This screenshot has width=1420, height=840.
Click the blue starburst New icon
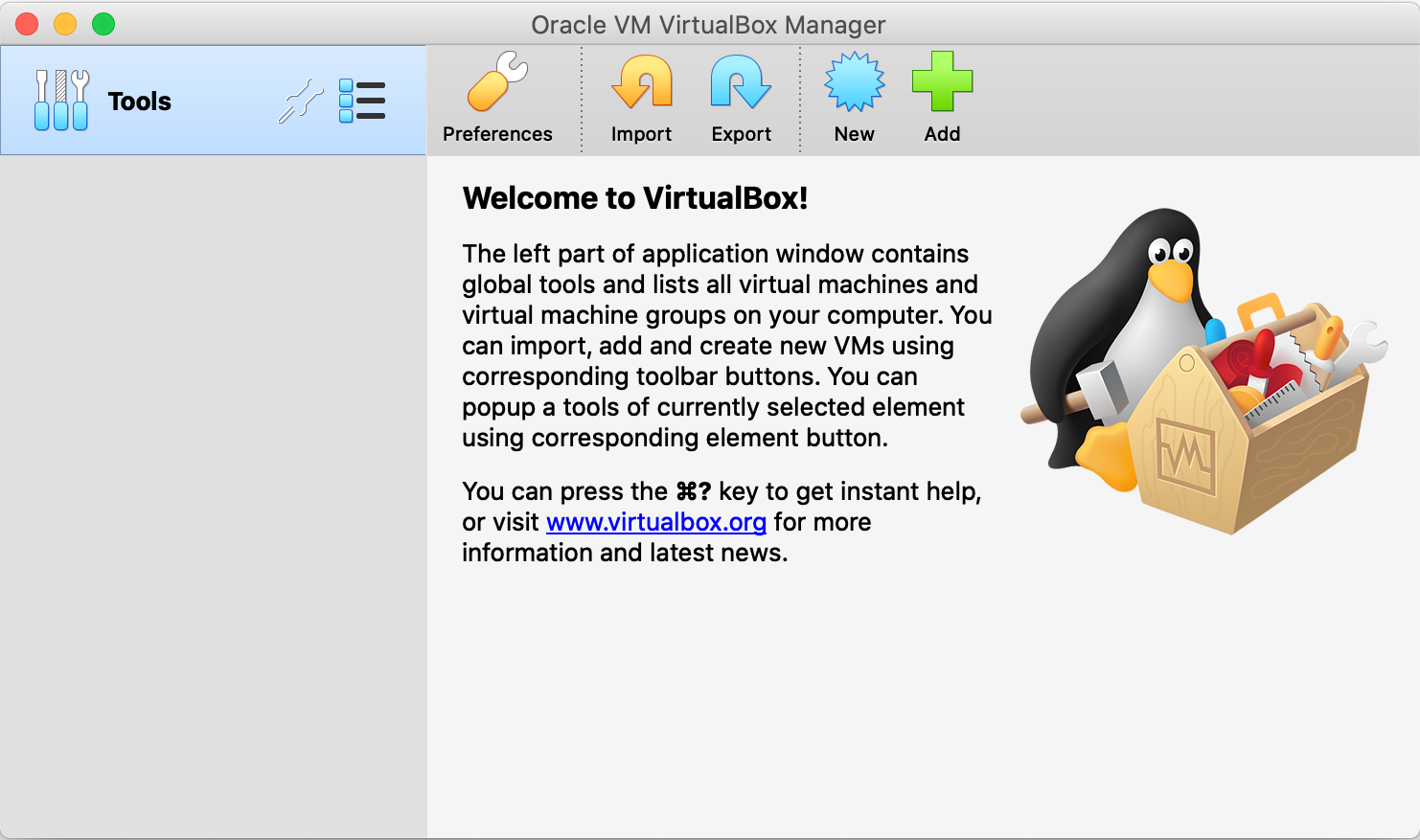click(x=854, y=82)
